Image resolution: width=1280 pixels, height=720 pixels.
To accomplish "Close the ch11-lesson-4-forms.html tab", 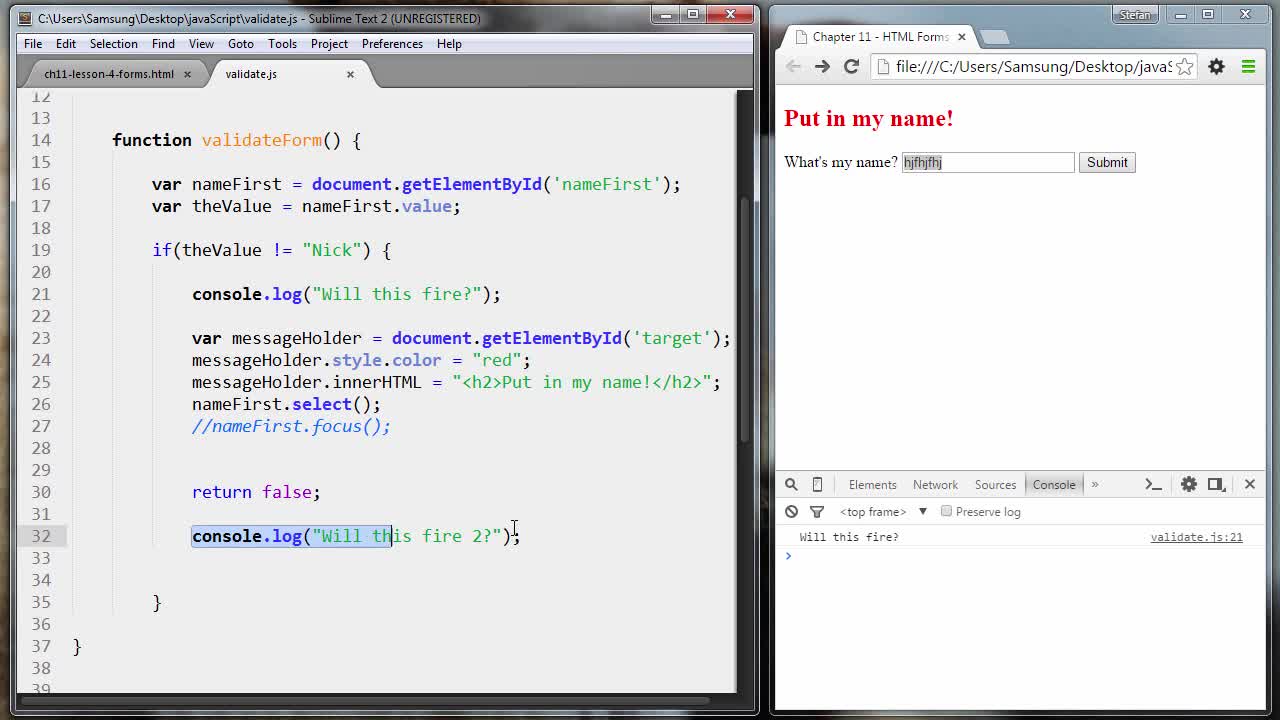I will tap(187, 74).
